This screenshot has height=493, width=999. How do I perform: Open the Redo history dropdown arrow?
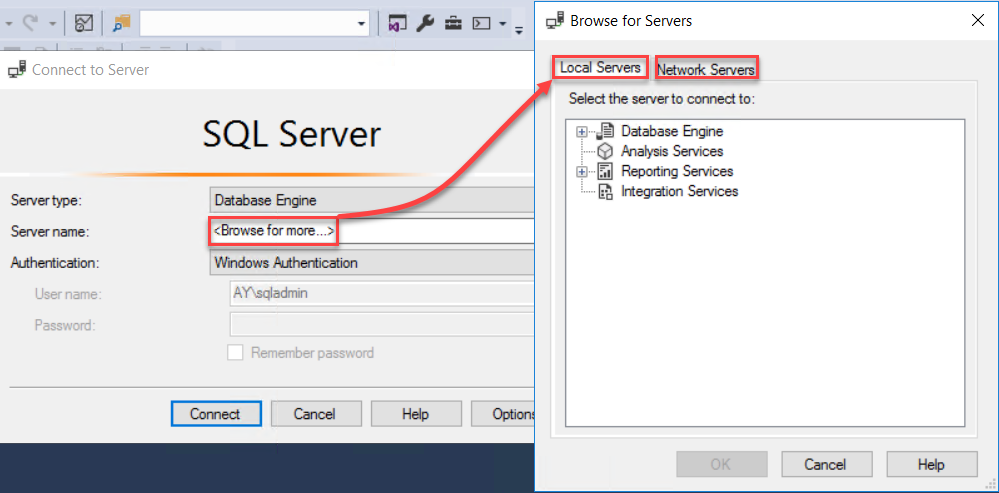52,24
